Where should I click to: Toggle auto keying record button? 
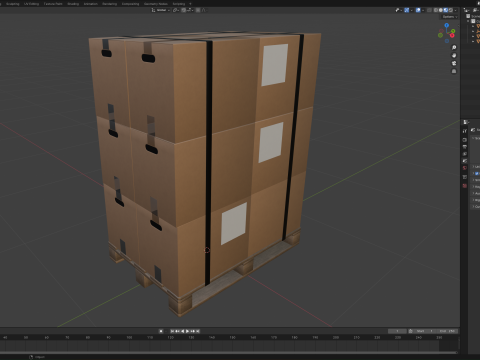click(161, 331)
